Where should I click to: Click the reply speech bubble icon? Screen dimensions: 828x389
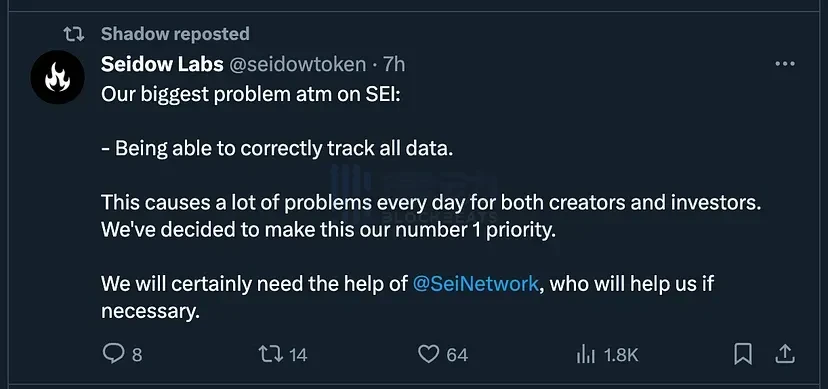tap(113, 354)
